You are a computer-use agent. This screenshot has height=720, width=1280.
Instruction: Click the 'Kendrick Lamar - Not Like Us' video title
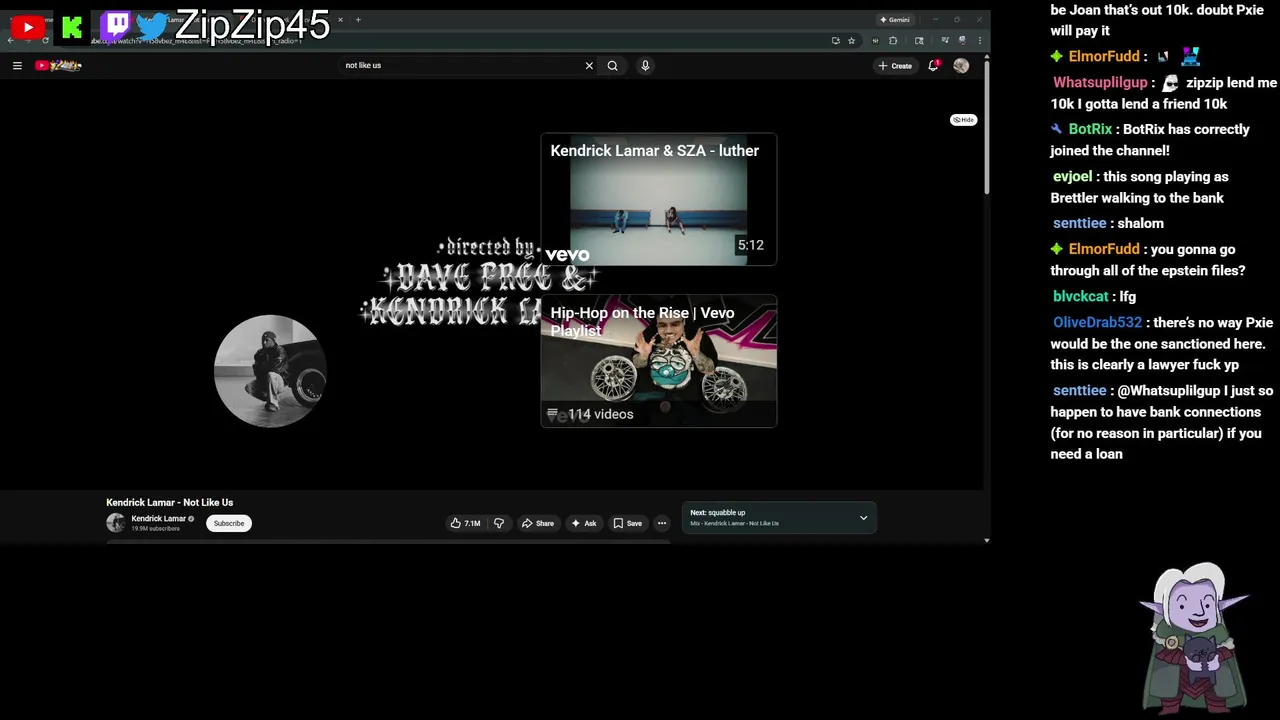coord(170,503)
